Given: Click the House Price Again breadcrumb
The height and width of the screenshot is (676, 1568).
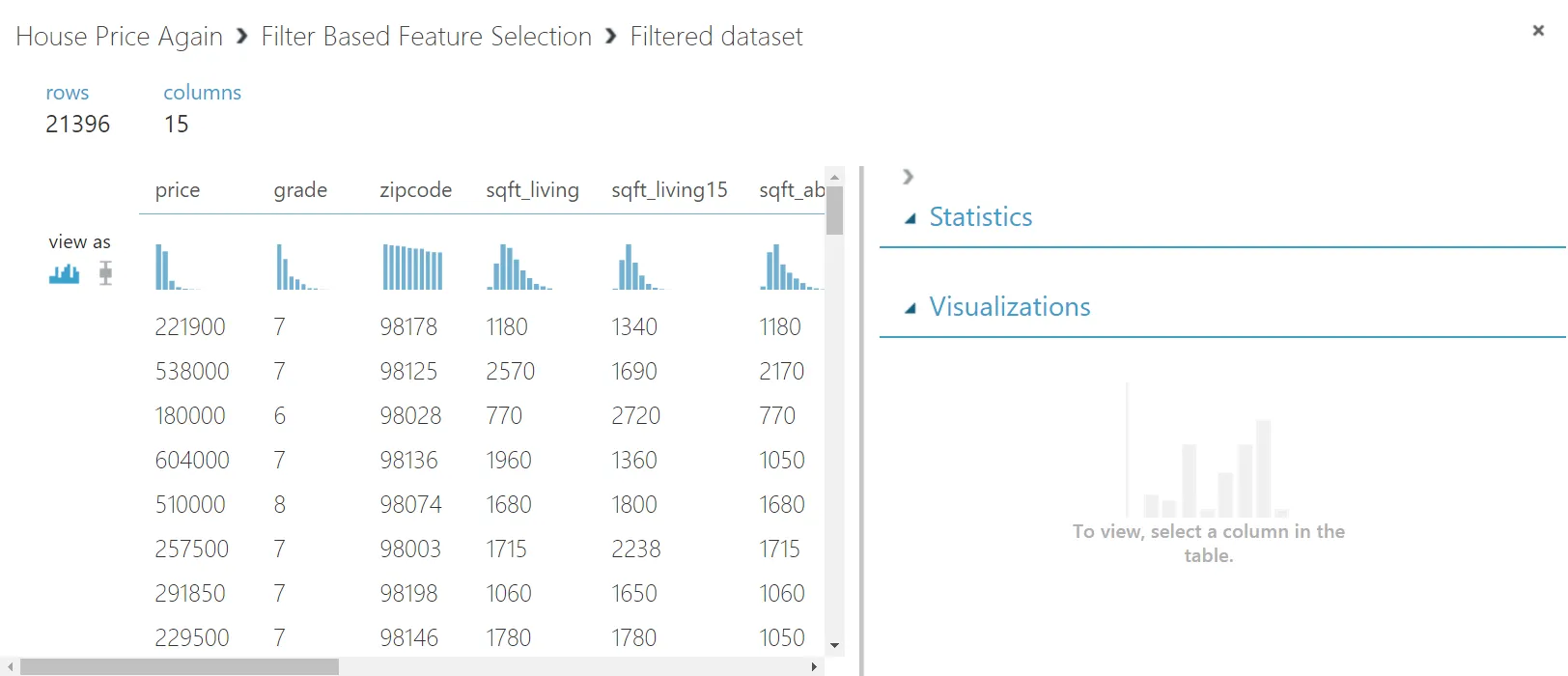Looking at the screenshot, I should 119,37.
